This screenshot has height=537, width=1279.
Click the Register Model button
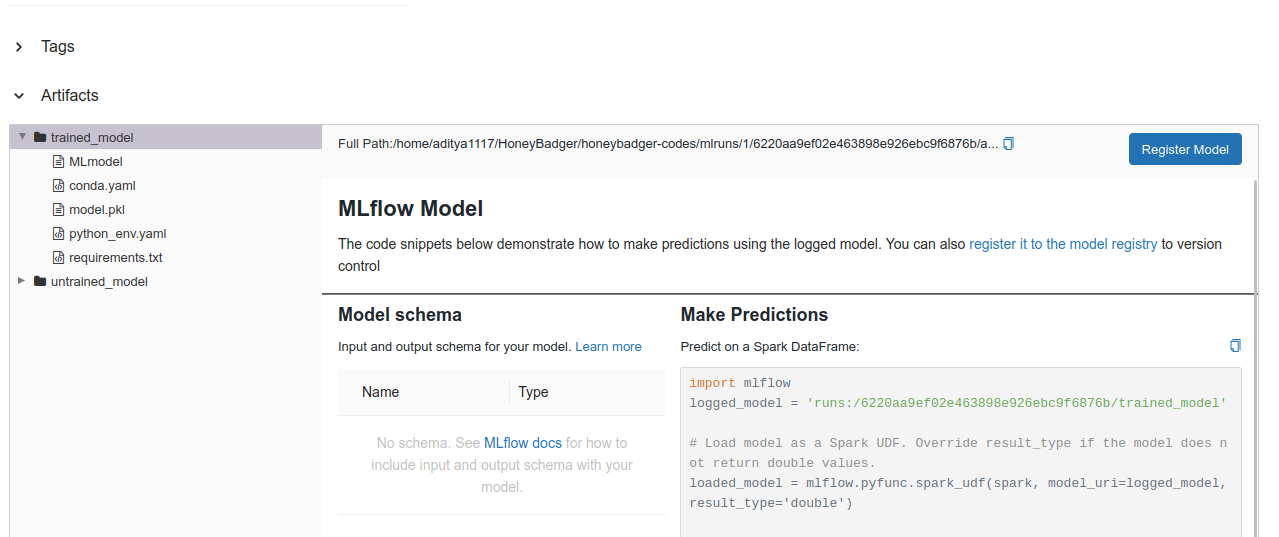click(x=1185, y=149)
